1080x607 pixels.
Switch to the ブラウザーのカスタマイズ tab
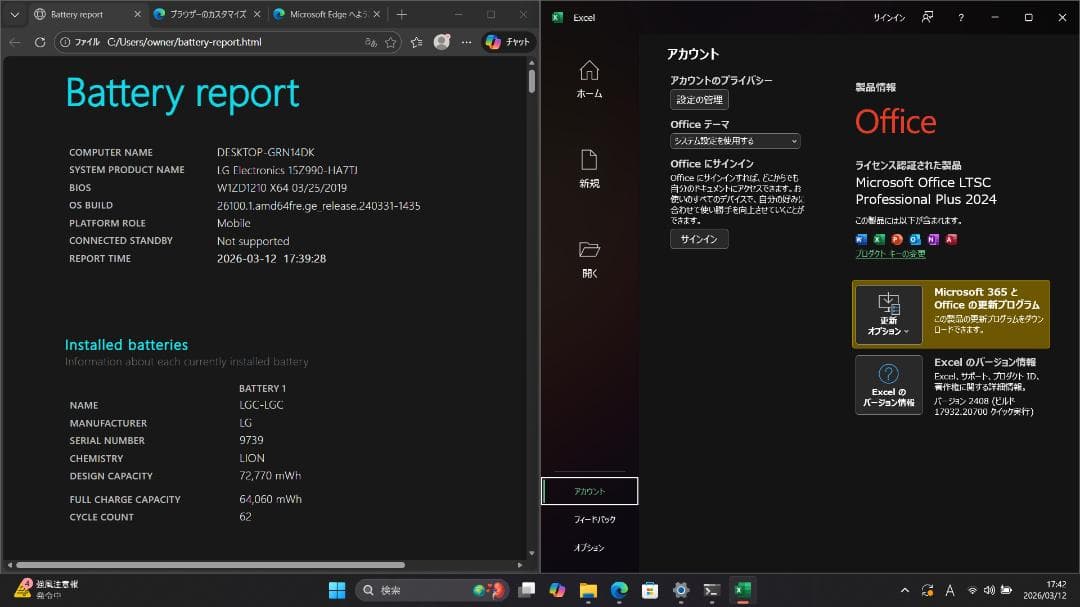pyautogui.click(x=207, y=14)
